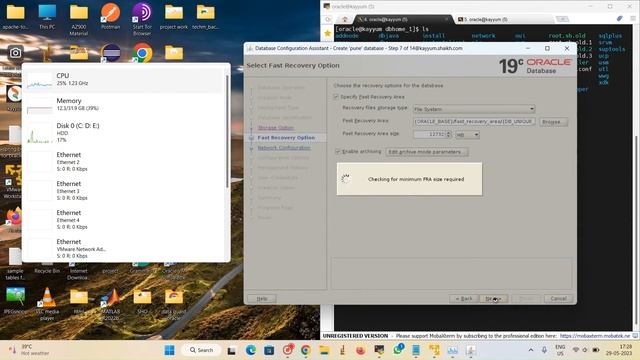Click the Next button in DBCA wizard
The width and height of the screenshot is (640, 360).
click(x=493, y=299)
